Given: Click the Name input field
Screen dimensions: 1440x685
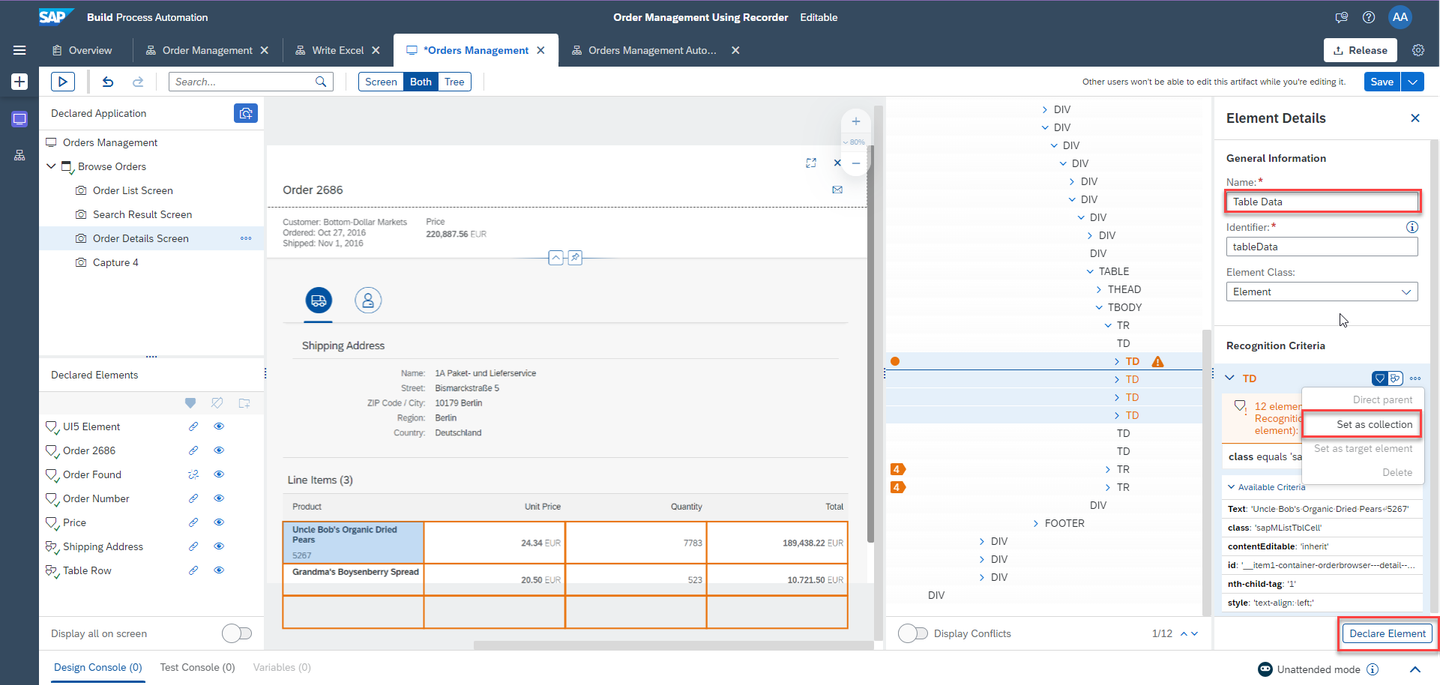Looking at the screenshot, I should coord(1322,201).
